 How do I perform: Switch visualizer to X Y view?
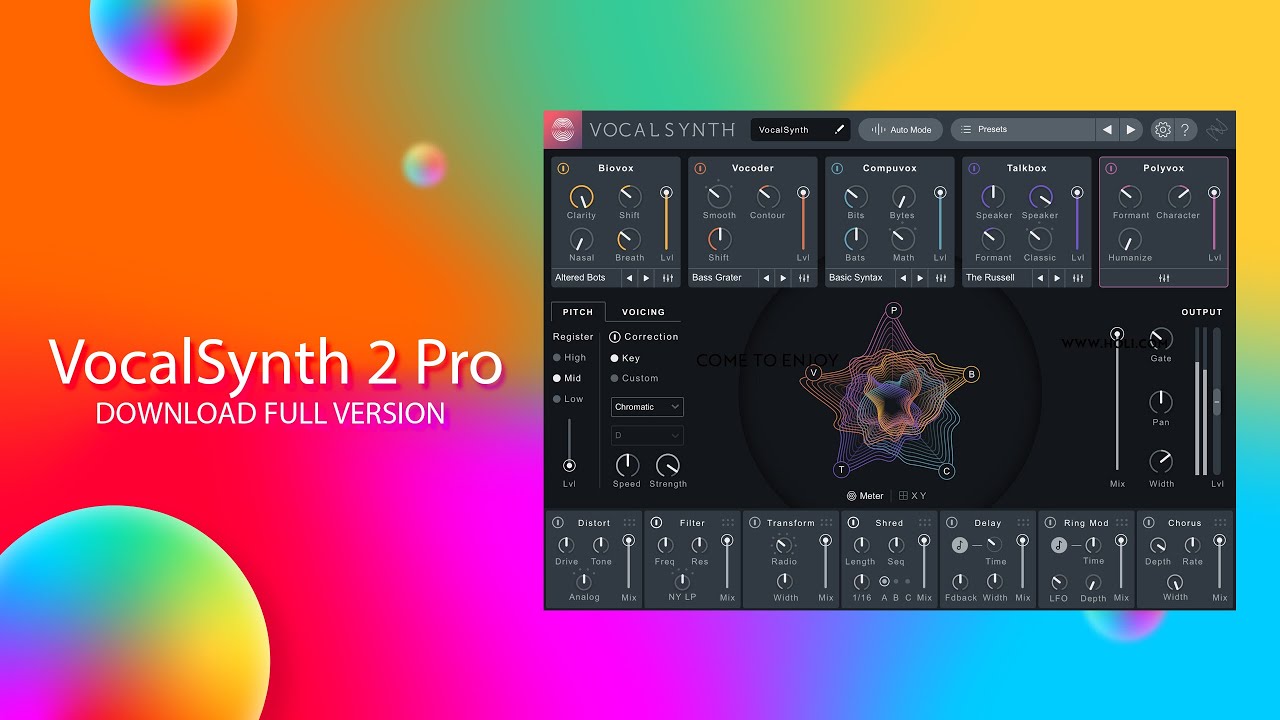912,496
